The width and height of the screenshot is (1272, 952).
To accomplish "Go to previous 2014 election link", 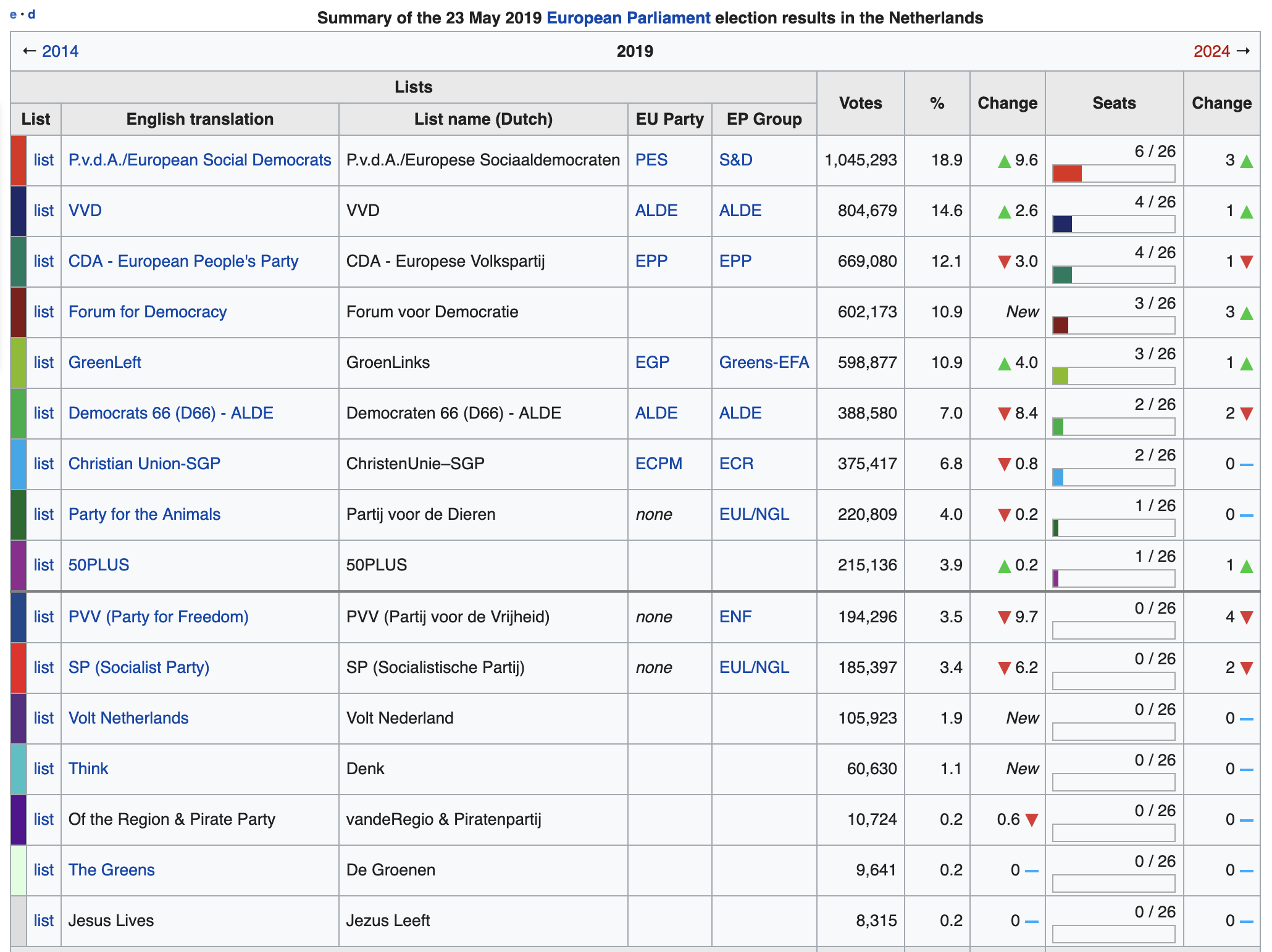I will point(60,51).
